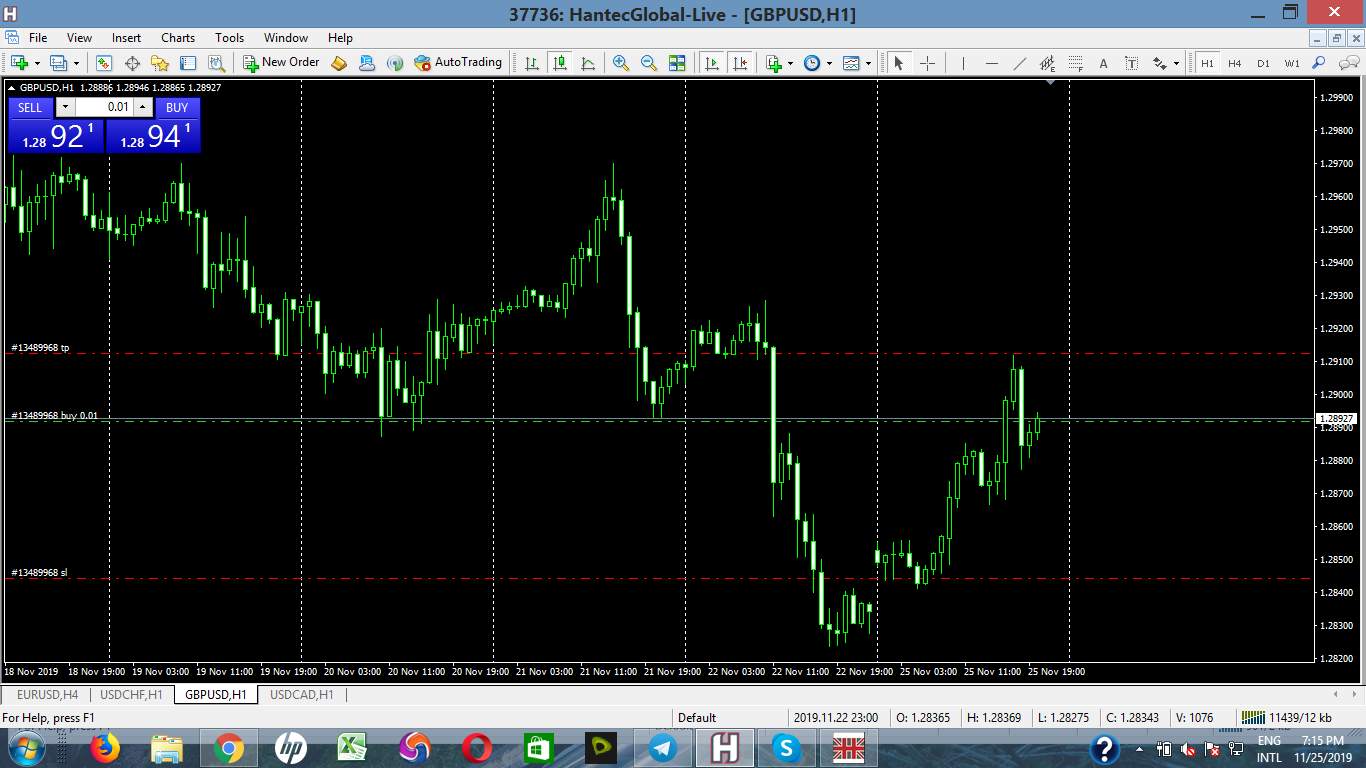Screen dimensions: 1366x768
Task: Click the New Order button
Action: (x=281, y=63)
